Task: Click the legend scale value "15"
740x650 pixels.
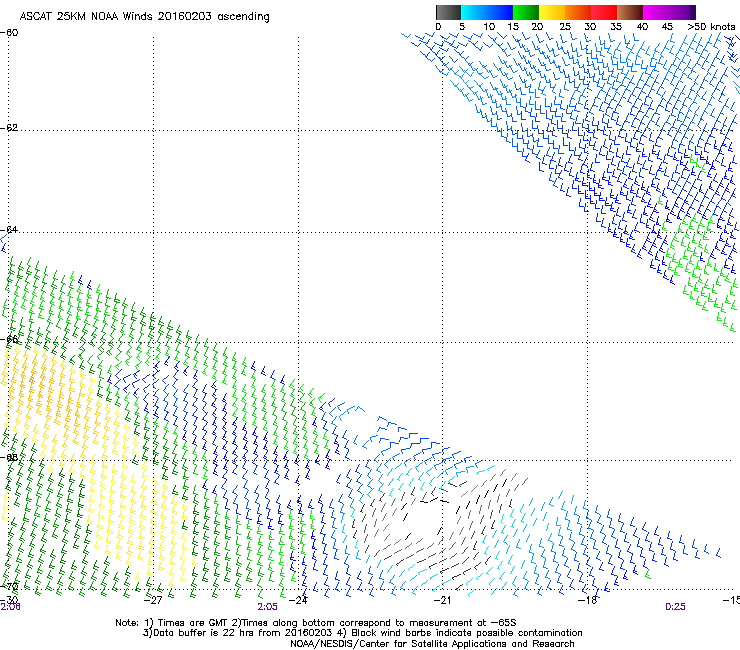Action: click(513, 27)
